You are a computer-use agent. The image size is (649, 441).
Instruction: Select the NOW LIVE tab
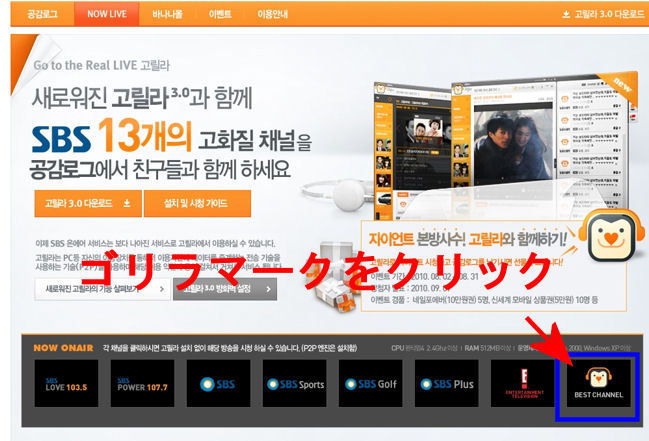[107, 14]
